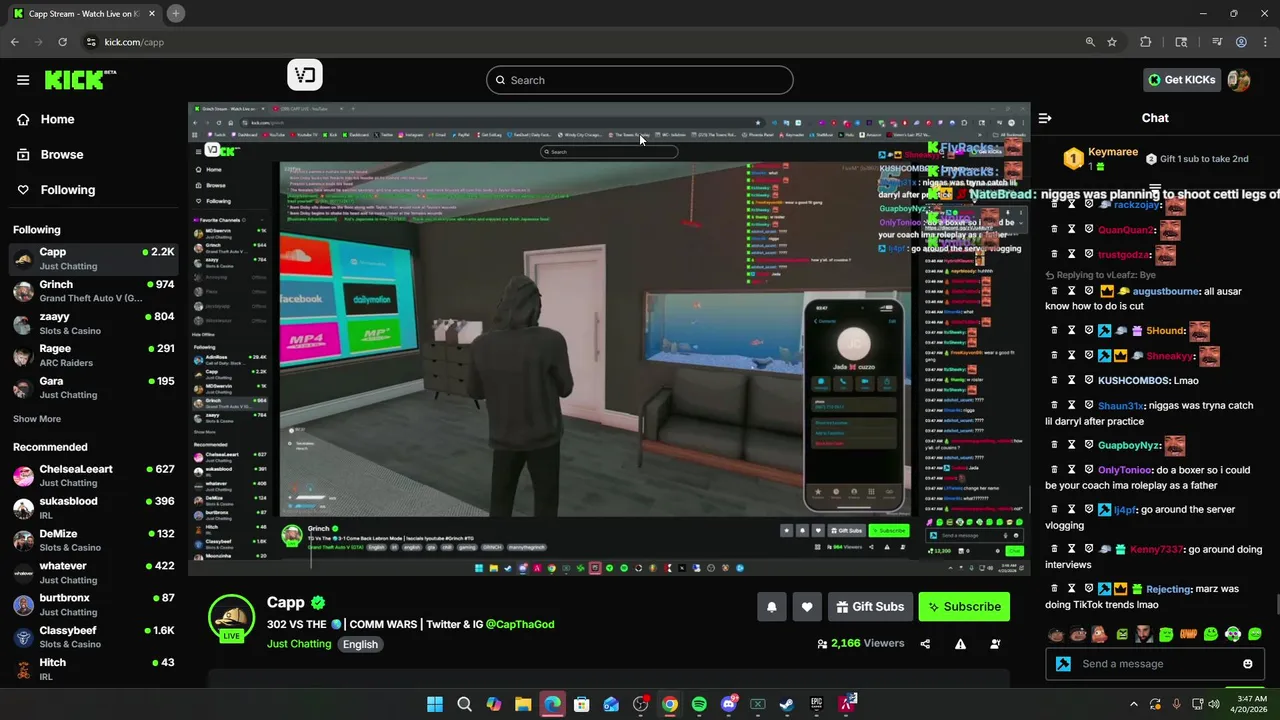Click the English language tag
The height and width of the screenshot is (720, 1280).
click(x=360, y=644)
